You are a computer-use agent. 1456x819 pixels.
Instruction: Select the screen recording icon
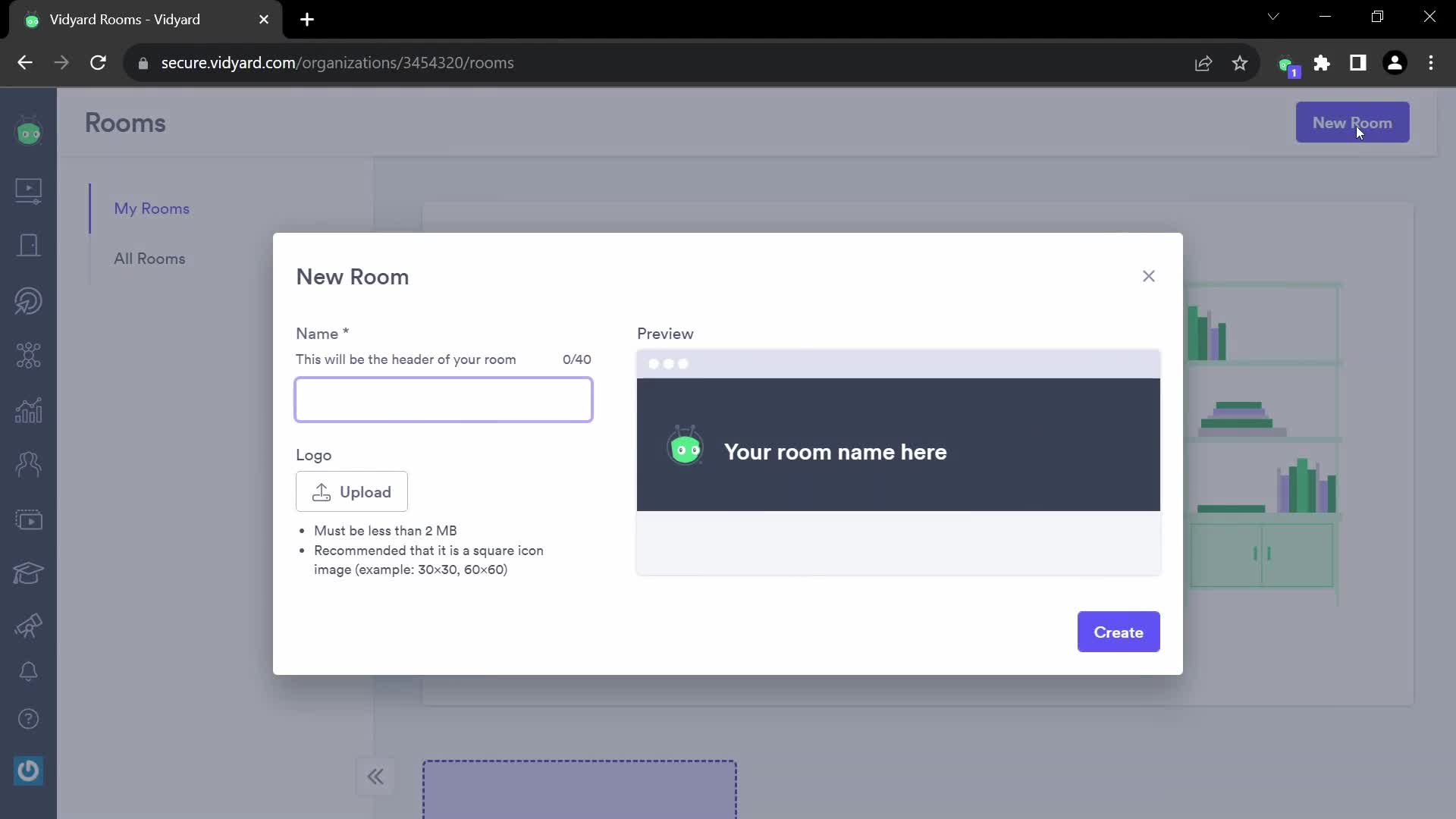point(28,520)
